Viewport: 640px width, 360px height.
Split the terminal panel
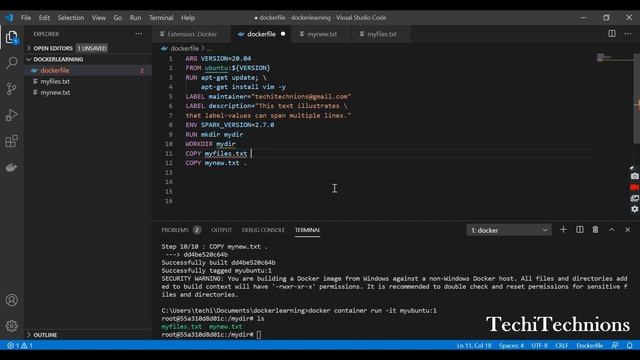click(580, 230)
